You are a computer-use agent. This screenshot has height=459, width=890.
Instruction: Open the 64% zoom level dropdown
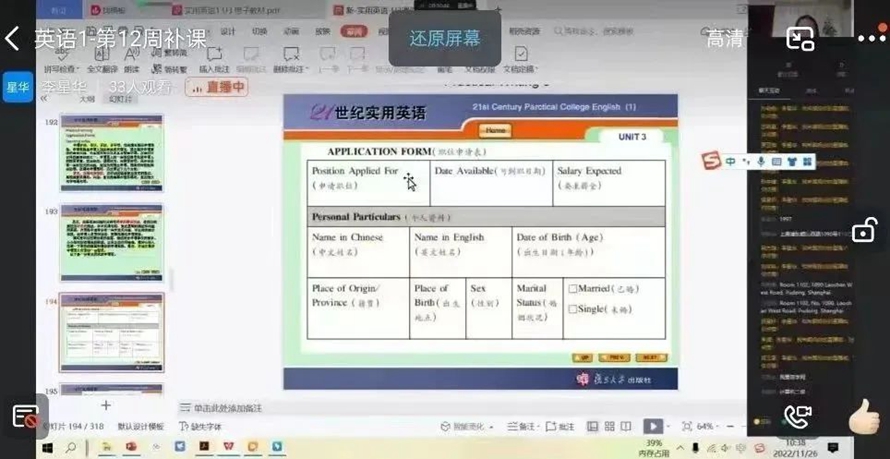tap(707, 427)
